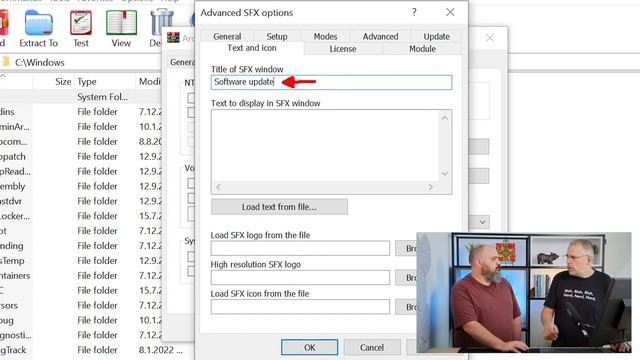Select the System Folder row
The width and height of the screenshot is (640, 360).
(81, 97)
